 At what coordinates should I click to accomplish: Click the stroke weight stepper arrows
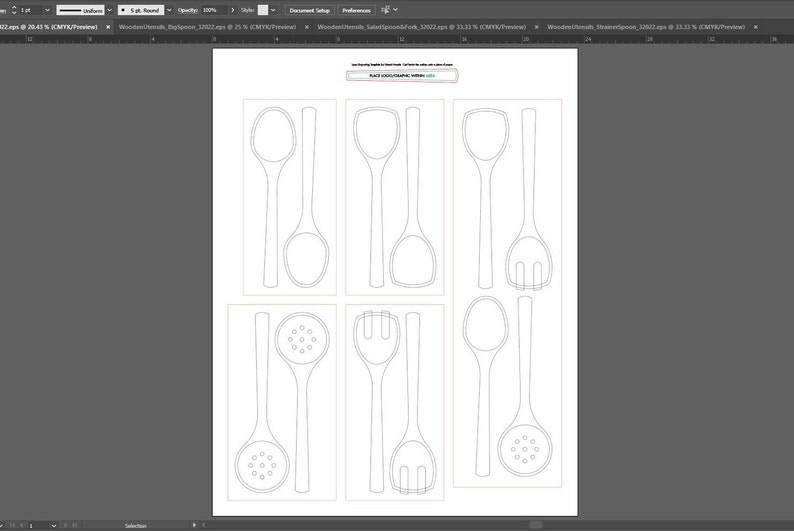tap(14, 10)
